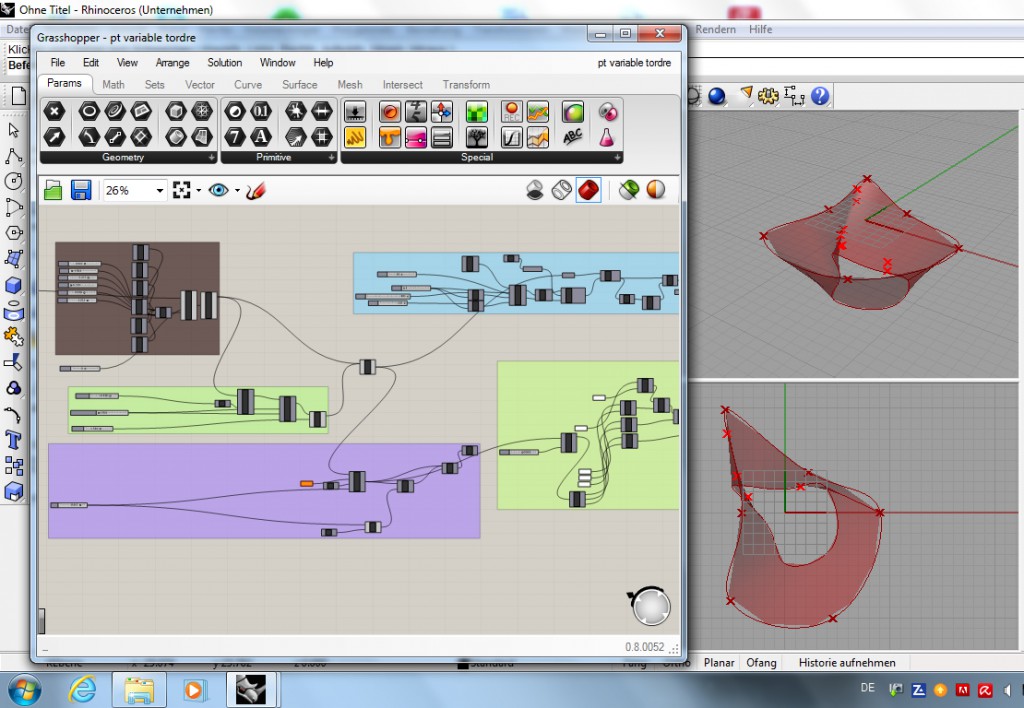Pick the Data Recorder REC icon
Screen dimensions: 1024x708
pyautogui.click(x=511, y=112)
